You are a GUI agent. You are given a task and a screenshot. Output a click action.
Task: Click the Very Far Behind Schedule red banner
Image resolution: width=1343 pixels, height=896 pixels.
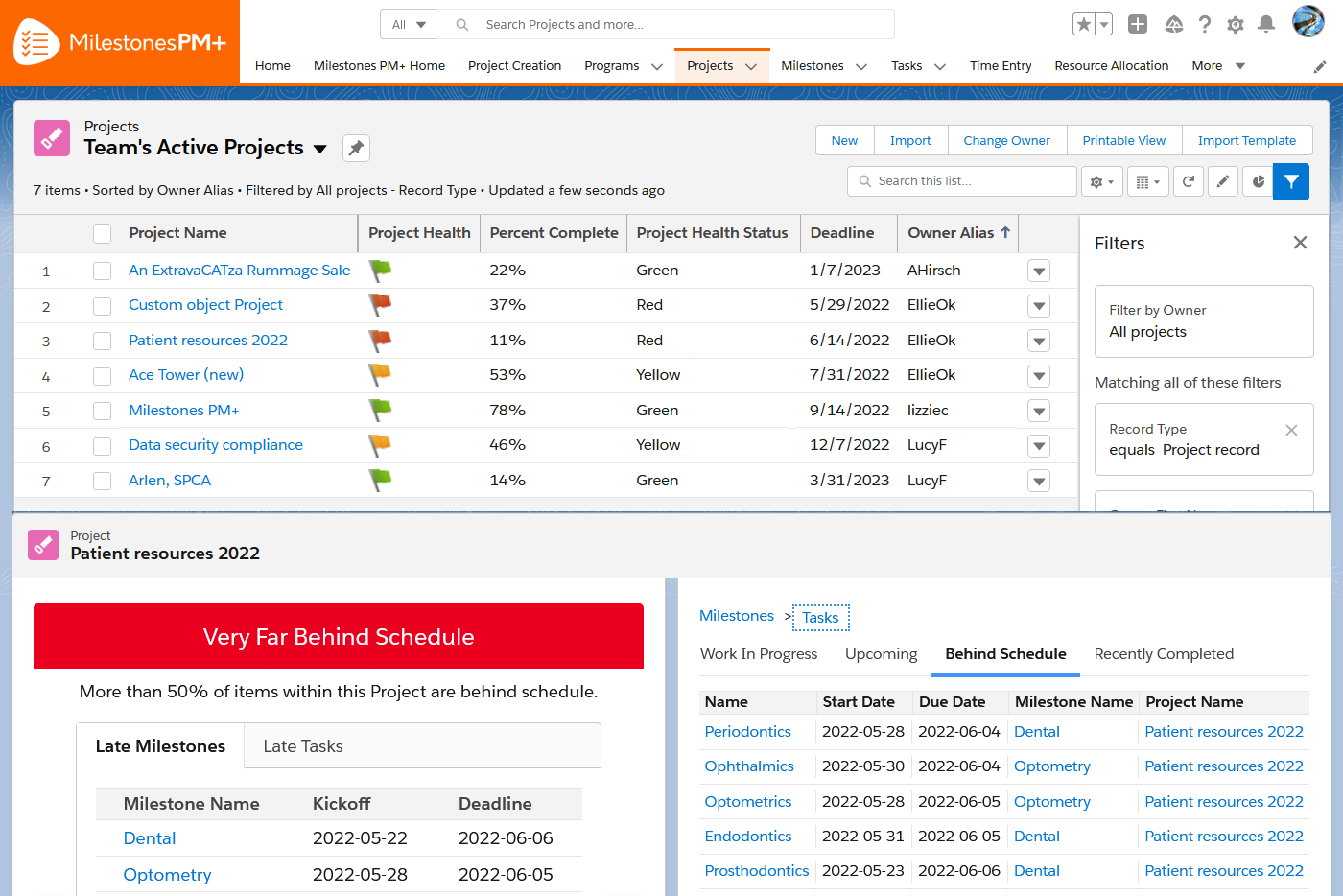pyautogui.click(x=339, y=636)
